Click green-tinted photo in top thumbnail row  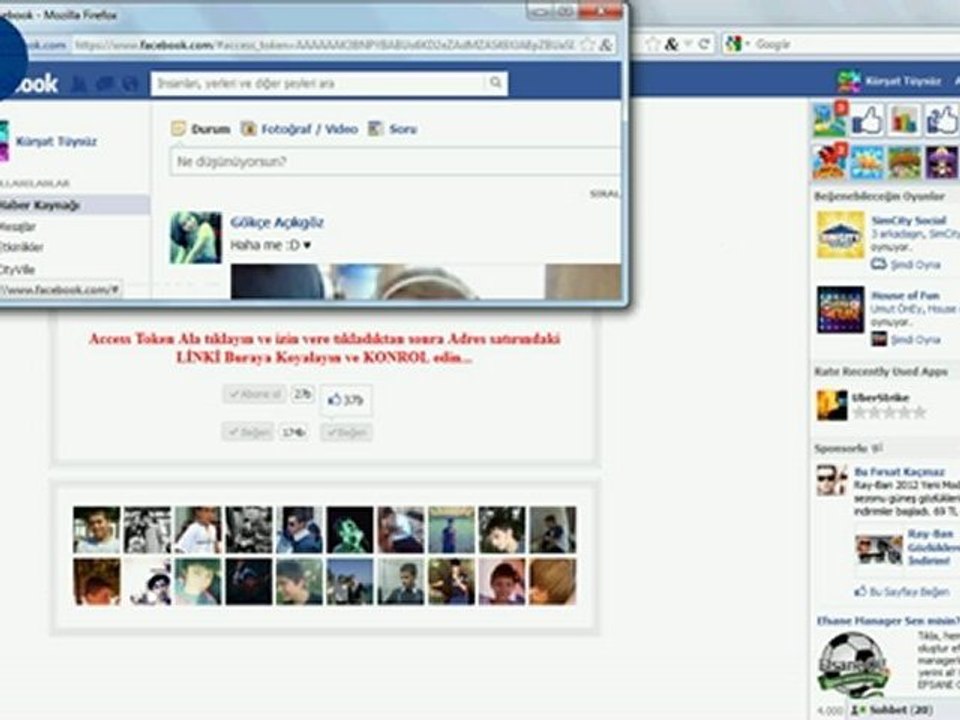(x=350, y=530)
